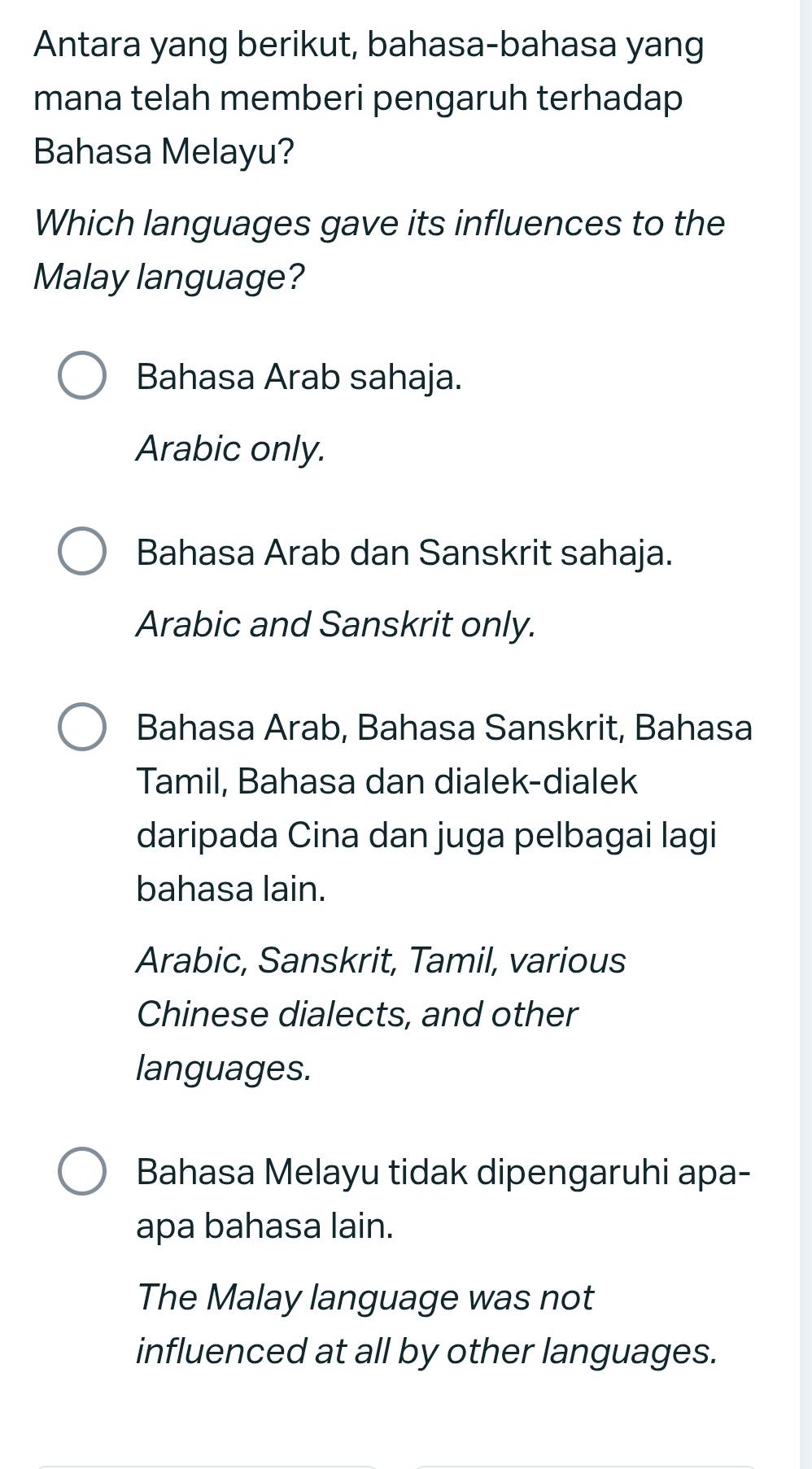Tap the 'Bahasa Arab dan Sanskrit sahaja.' label
The width and height of the screenshot is (812, 1469).
click(404, 553)
